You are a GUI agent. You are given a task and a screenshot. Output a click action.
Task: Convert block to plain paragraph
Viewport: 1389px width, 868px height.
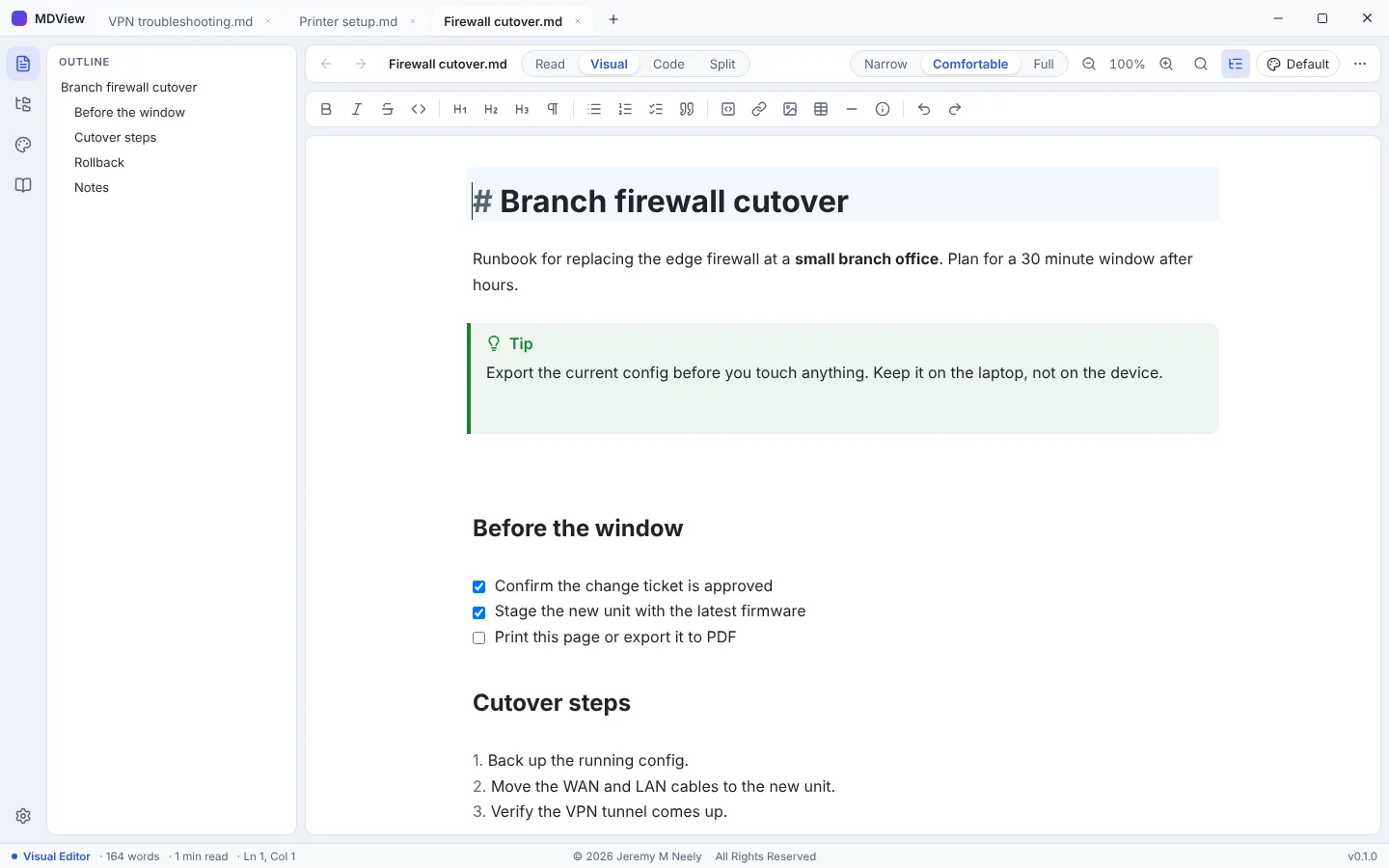coord(553,109)
